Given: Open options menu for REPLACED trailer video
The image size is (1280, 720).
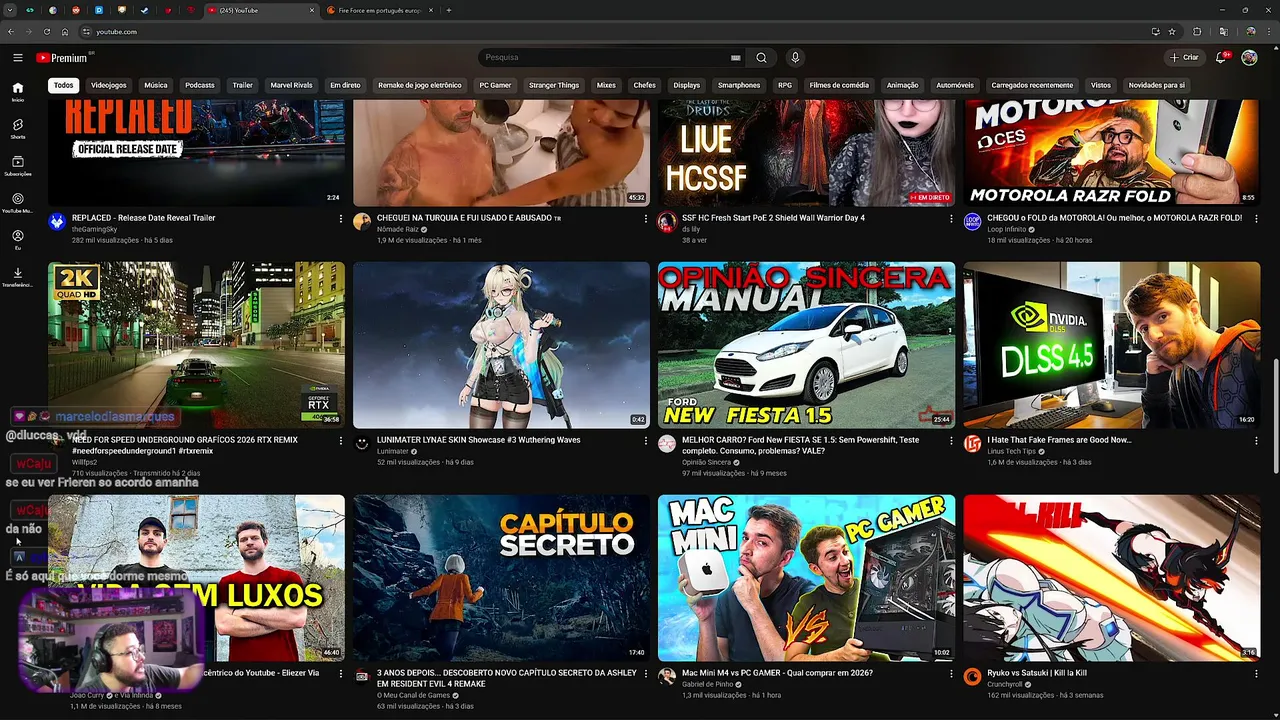Looking at the screenshot, I should click(340, 219).
